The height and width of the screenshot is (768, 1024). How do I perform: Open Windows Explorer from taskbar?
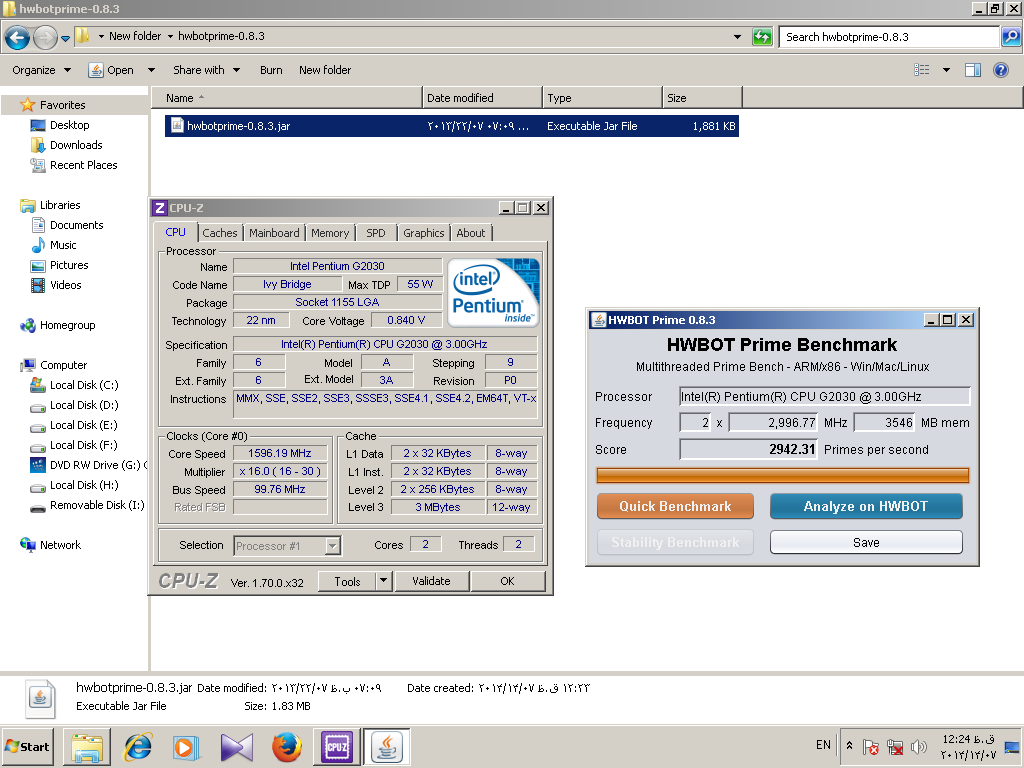87,747
